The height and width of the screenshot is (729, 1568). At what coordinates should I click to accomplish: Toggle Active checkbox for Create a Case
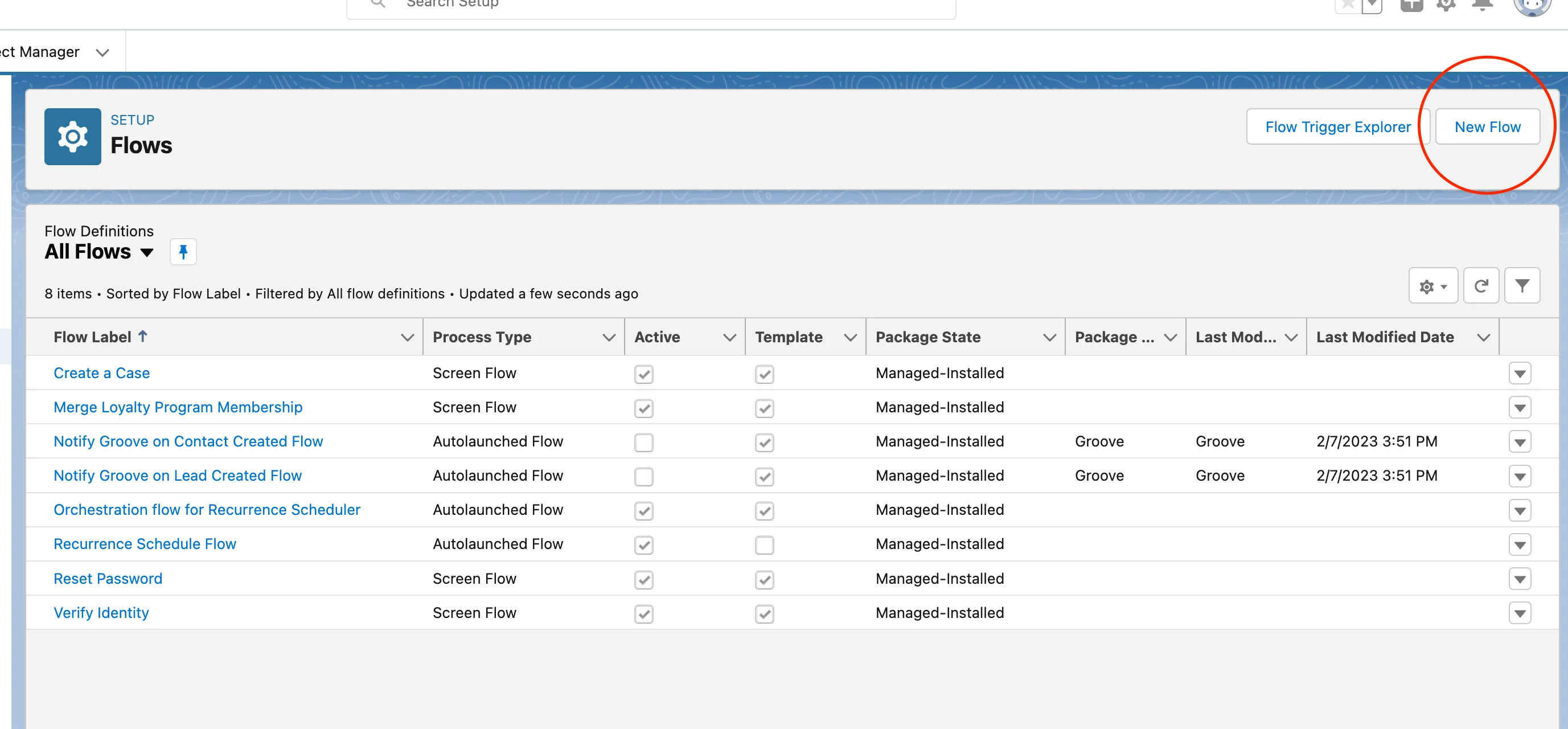[x=643, y=374]
